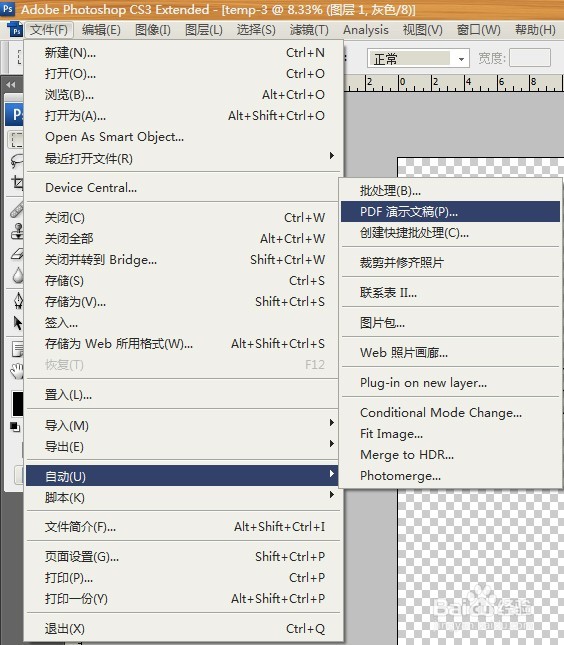This screenshot has height=645, width=564.
Task: Open the 选择(S) menu
Action: pyautogui.click(x=256, y=30)
